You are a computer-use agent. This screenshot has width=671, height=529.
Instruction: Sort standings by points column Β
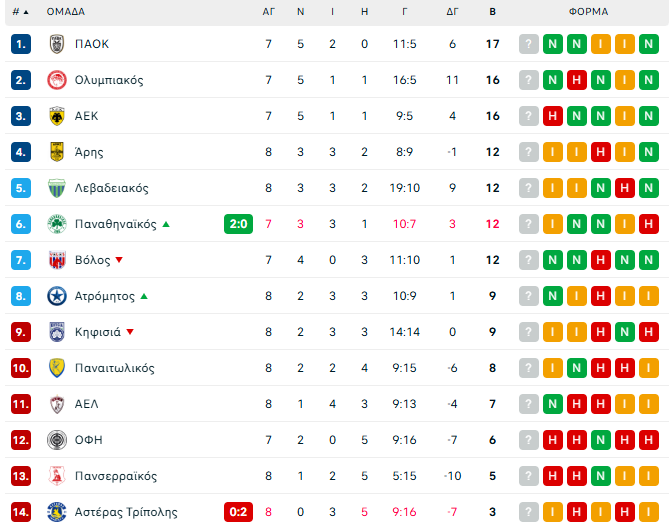[x=492, y=12]
